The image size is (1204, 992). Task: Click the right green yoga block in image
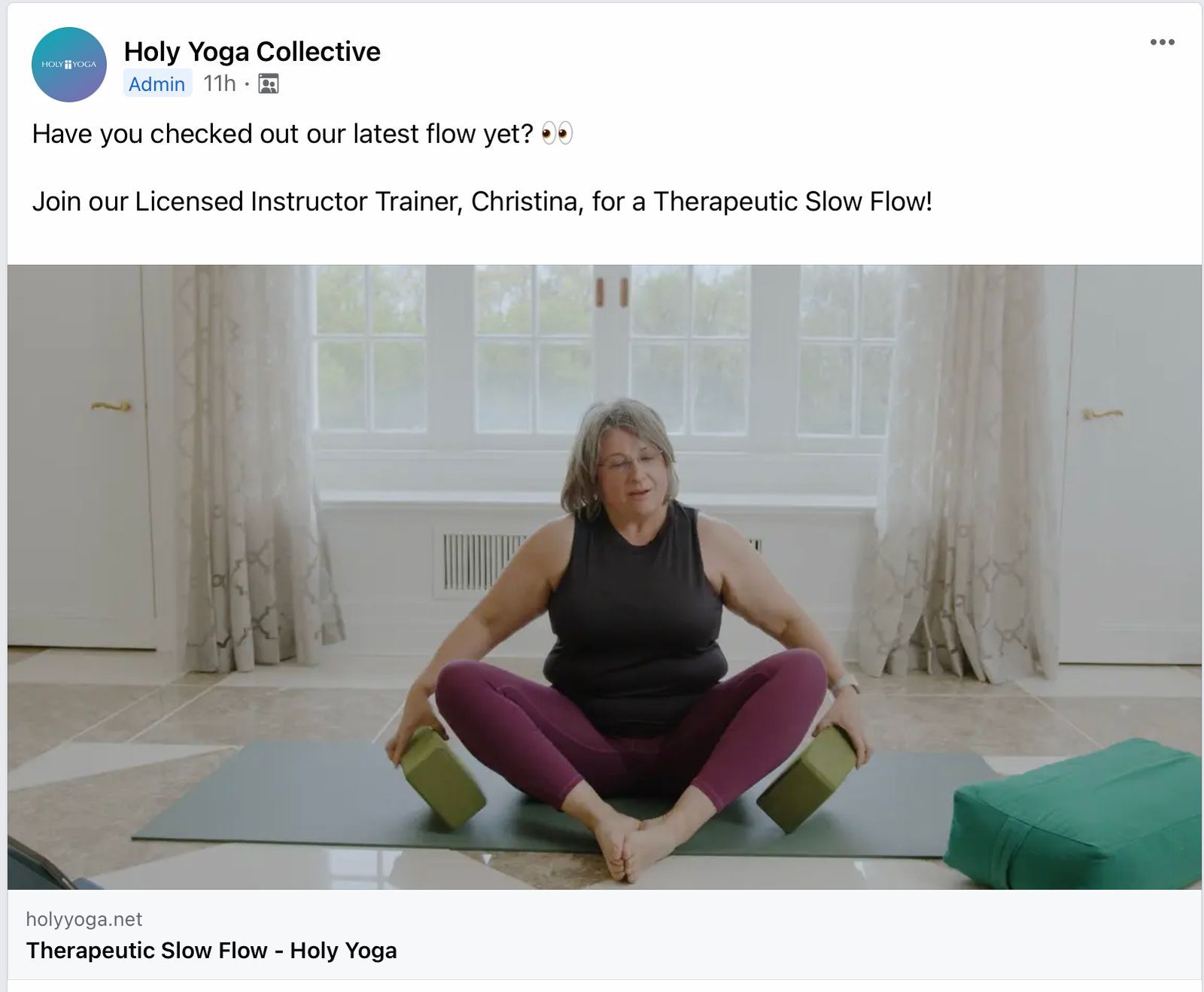[x=807, y=779]
